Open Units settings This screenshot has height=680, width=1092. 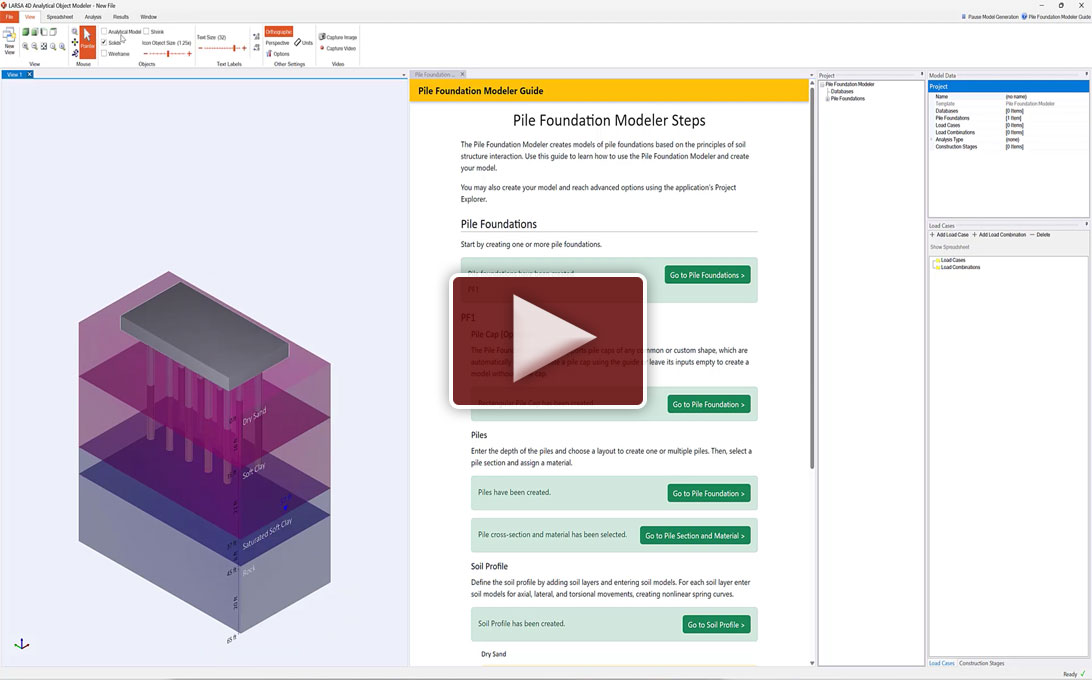[x=303, y=42]
